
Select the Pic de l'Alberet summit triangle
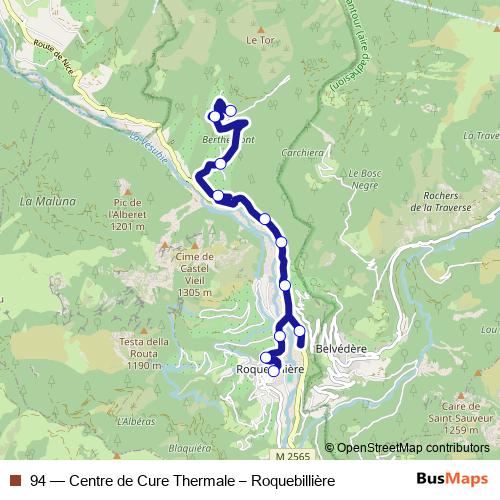128,192
